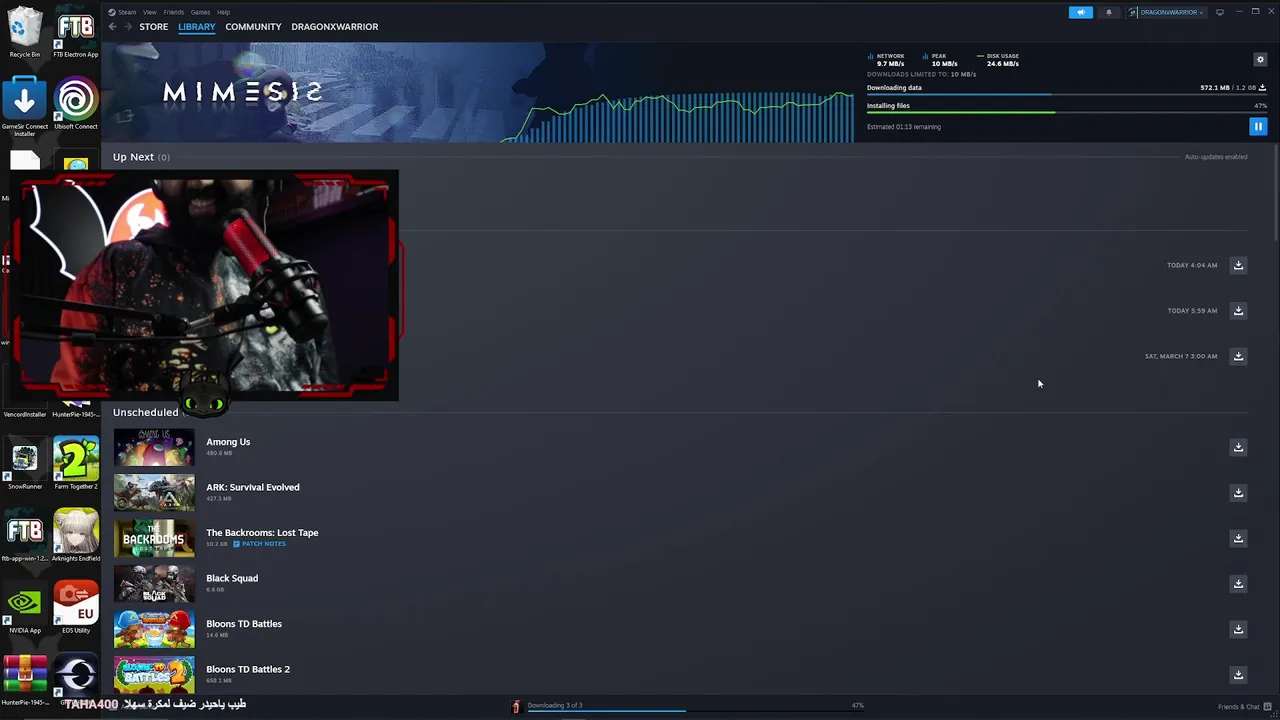Switch to Big Picture mode icon
Image resolution: width=1280 pixels, height=720 pixels.
tap(1220, 12)
